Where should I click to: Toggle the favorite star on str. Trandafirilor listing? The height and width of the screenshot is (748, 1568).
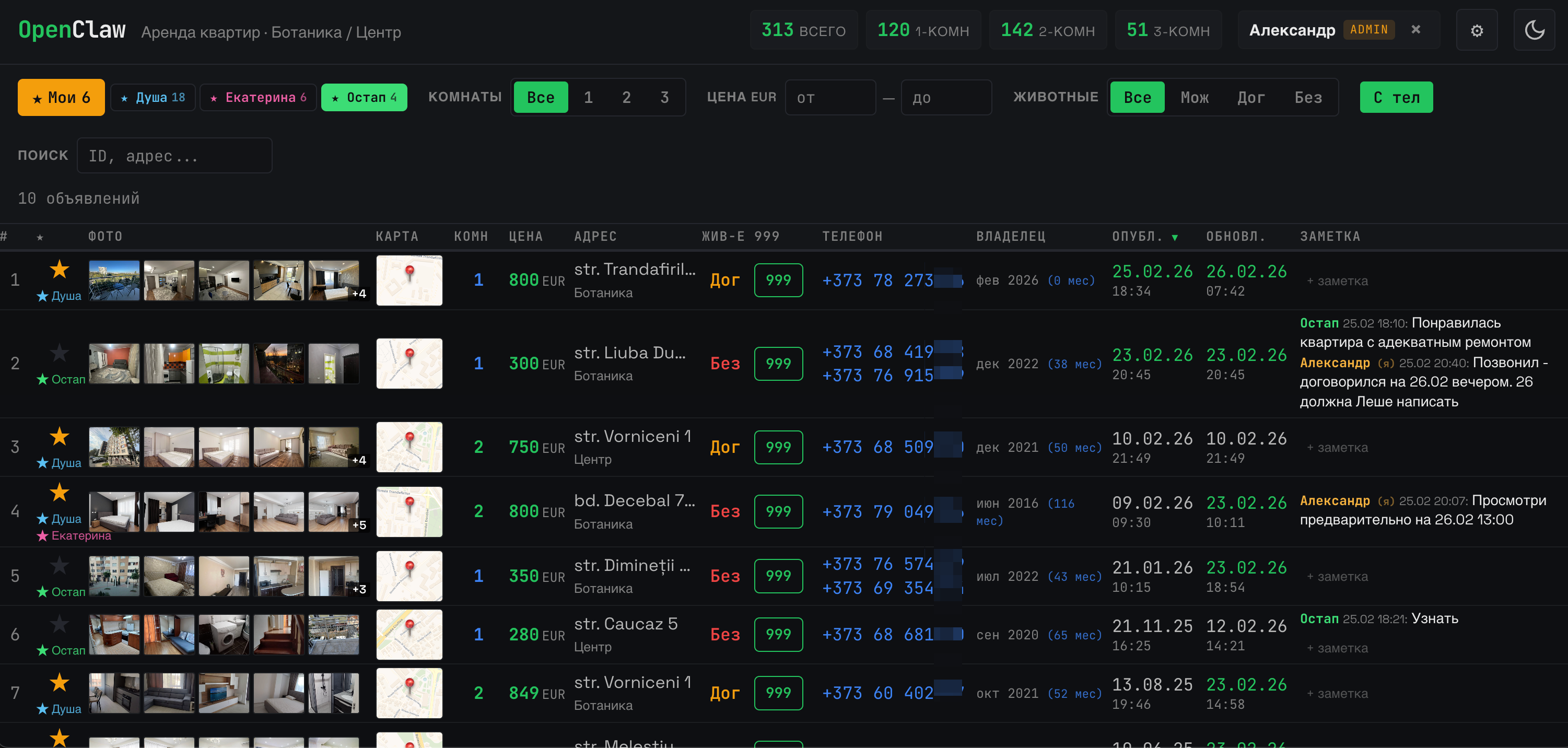tap(59, 270)
